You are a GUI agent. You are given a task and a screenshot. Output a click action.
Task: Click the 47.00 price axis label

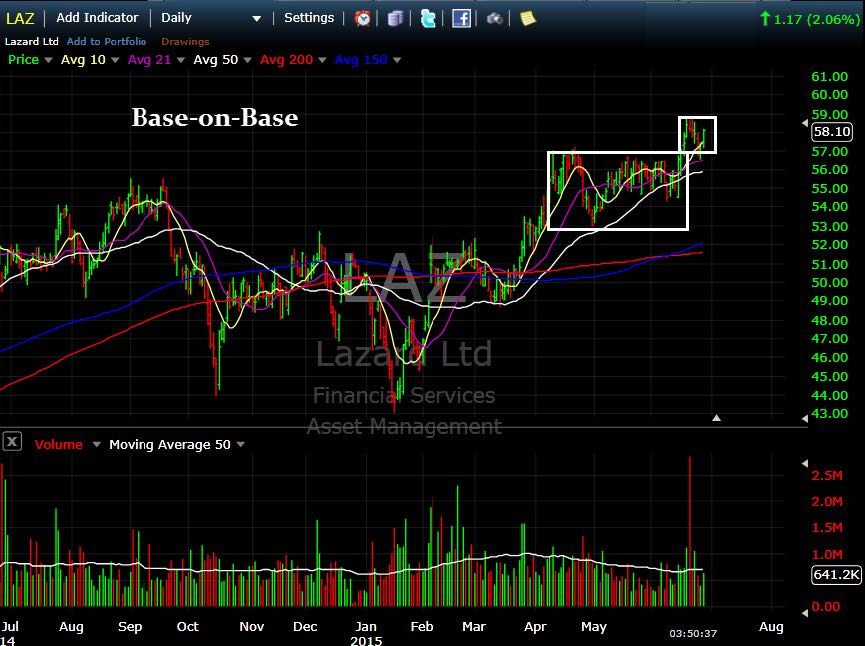tap(829, 338)
